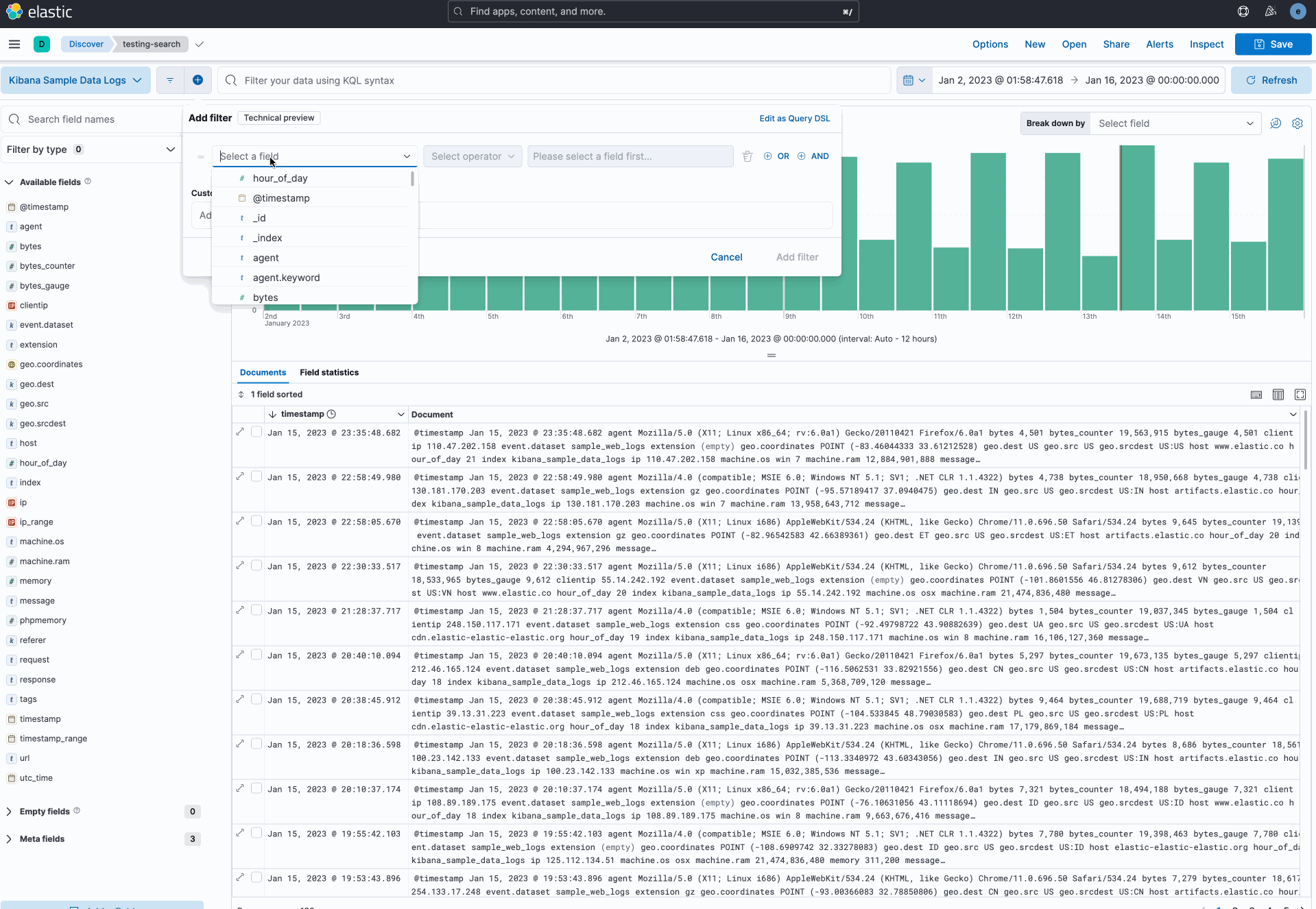The height and width of the screenshot is (909, 1316).
Task: Expand Filter by type dropdown
Action: (91, 149)
